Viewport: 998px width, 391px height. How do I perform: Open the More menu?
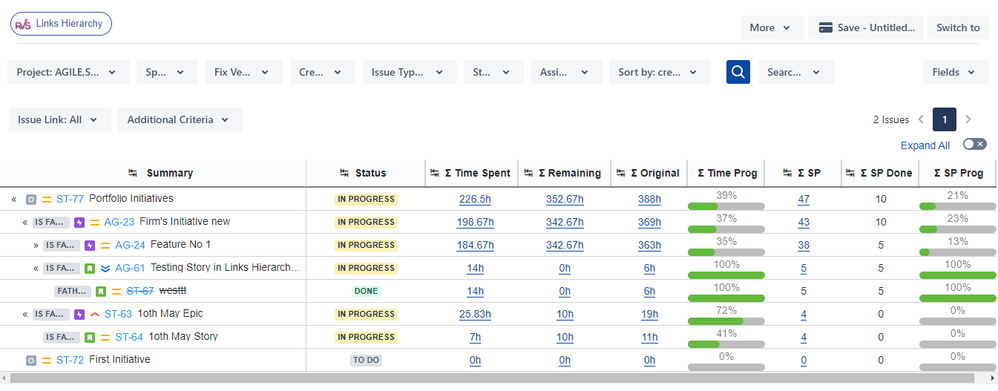tap(770, 27)
